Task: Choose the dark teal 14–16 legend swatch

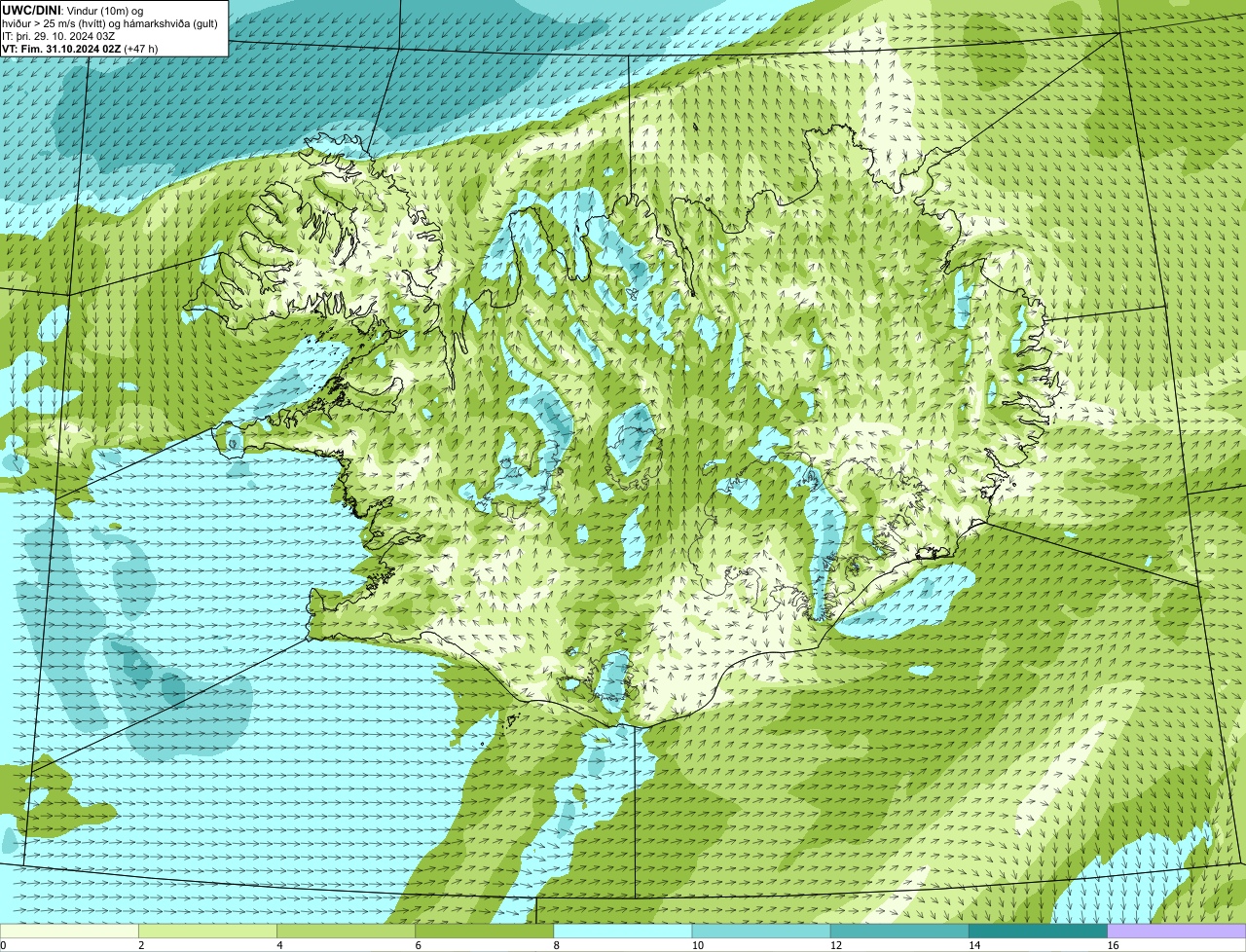Action: pyautogui.click(x=1038, y=931)
